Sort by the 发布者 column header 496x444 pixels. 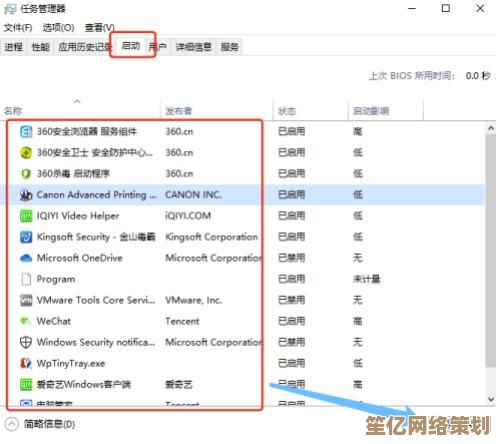pos(217,110)
